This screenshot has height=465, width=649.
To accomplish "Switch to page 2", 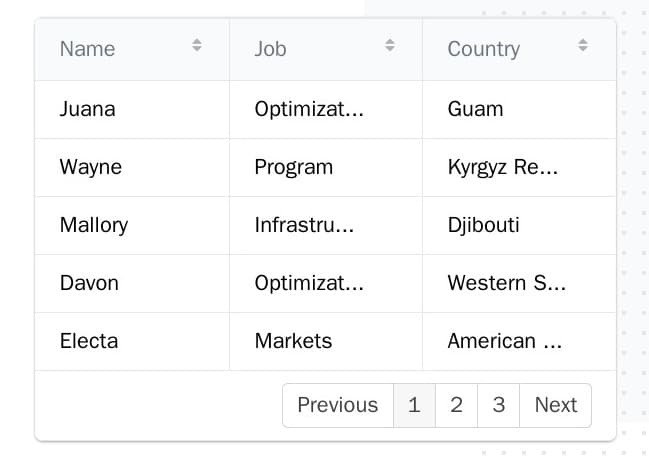I will tap(456, 405).
